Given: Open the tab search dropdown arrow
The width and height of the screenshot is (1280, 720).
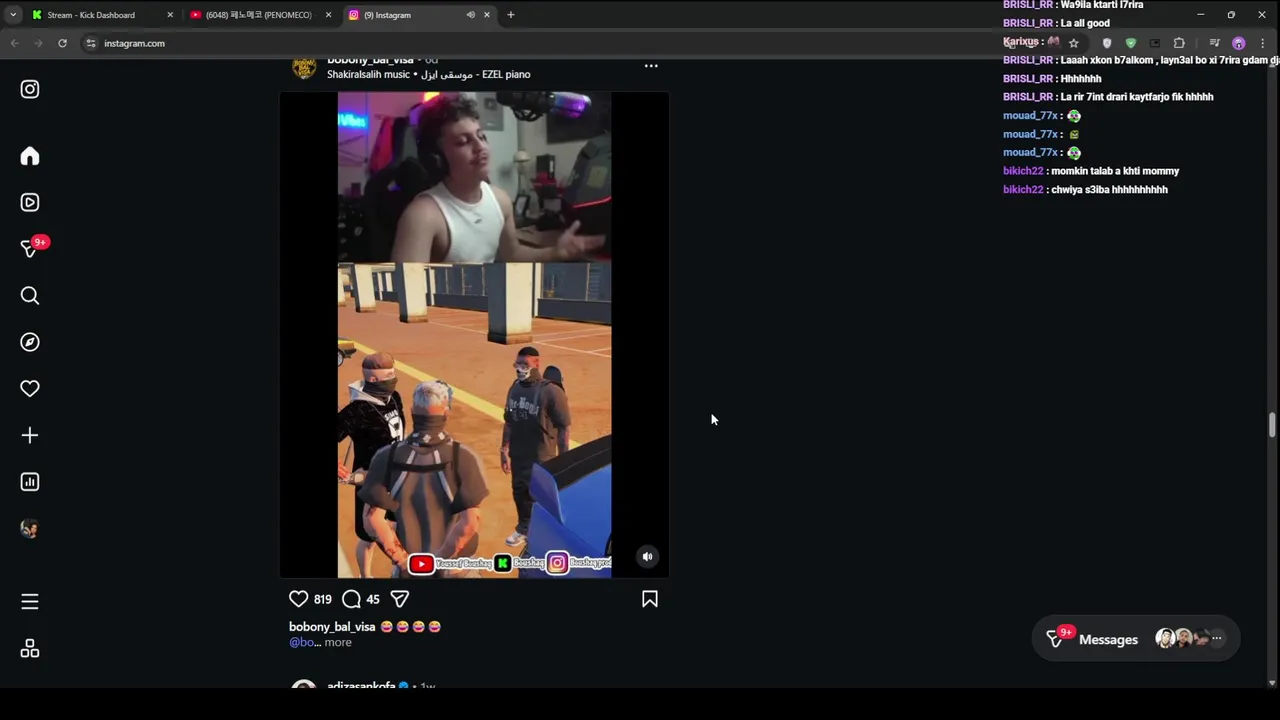Looking at the screenshot, I should click(12, 15).
